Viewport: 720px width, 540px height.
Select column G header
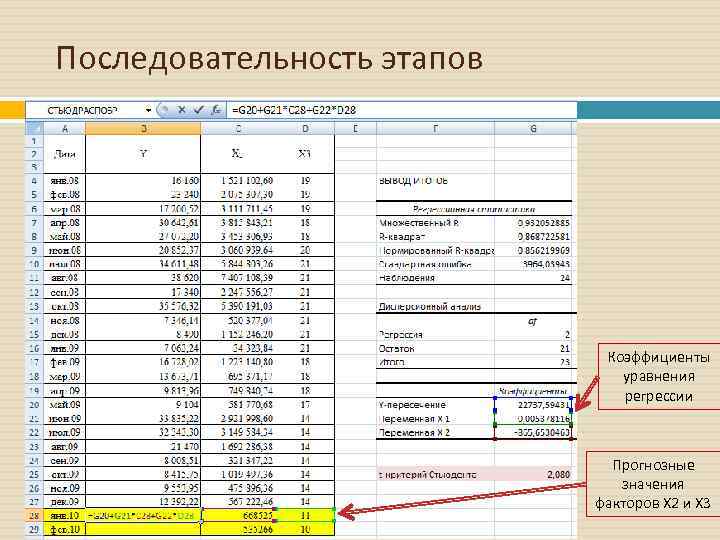pyautogui.click(x=533, y=129)
